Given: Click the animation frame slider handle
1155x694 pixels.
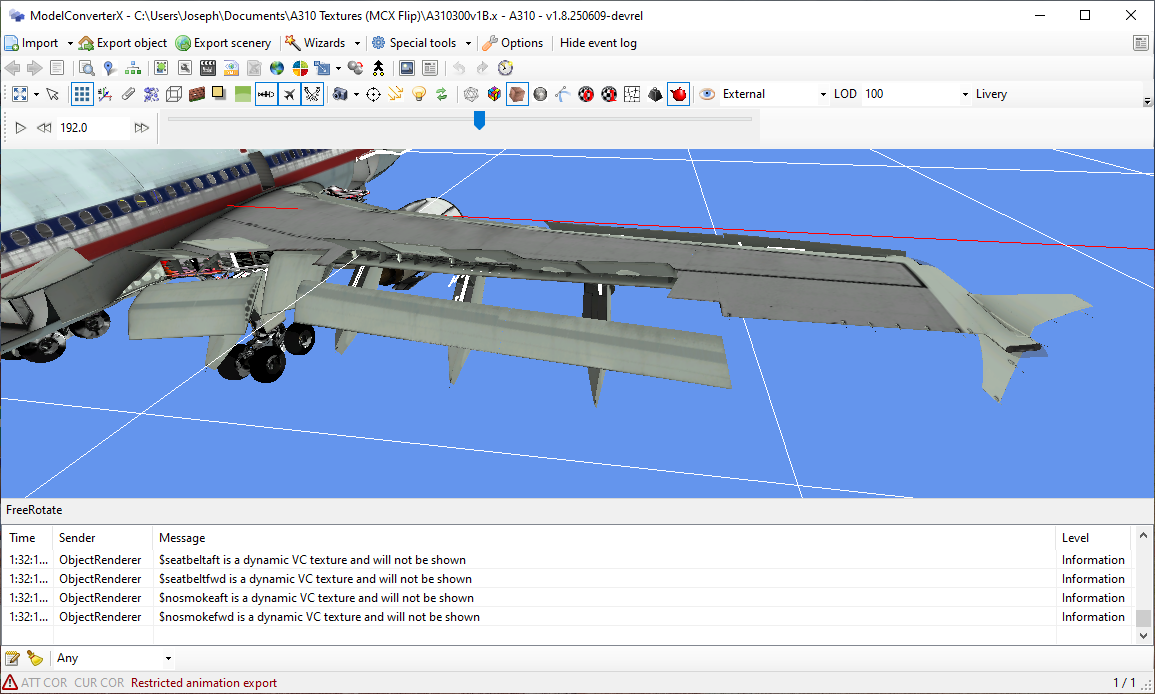Looking at the screenshot, I should 479,120.
